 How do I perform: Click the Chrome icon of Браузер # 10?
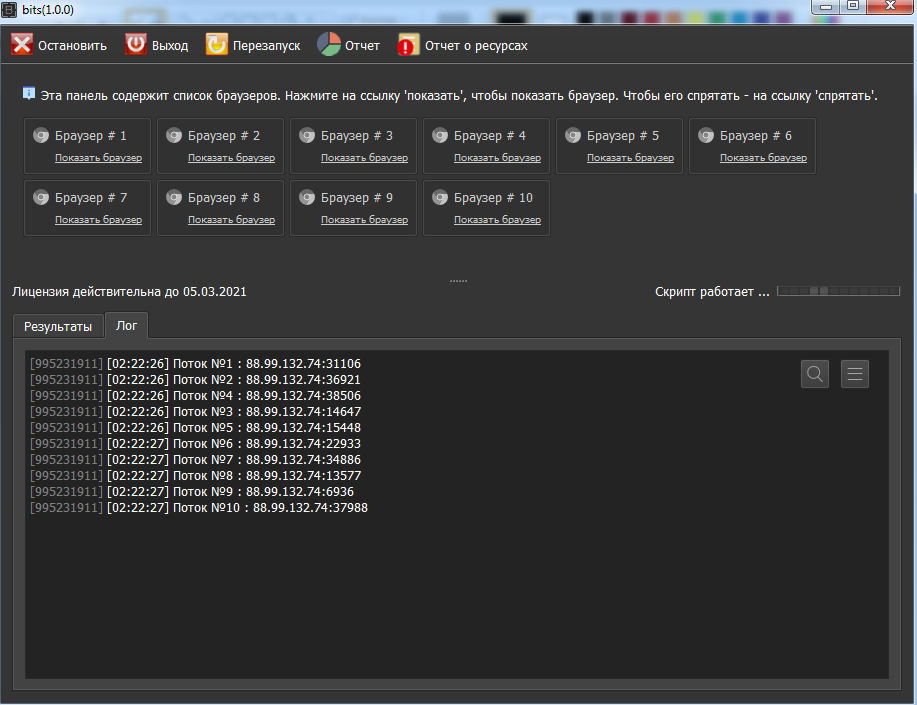coord(440,198)
